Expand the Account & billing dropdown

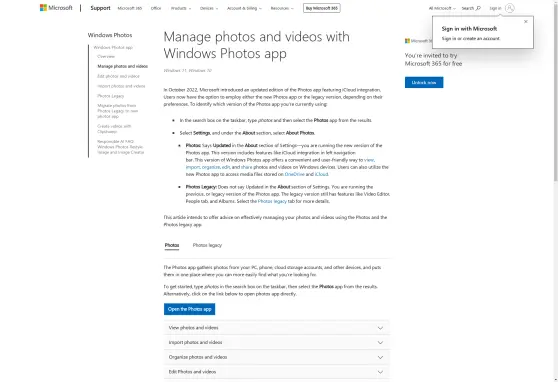[x=244, y=8]
